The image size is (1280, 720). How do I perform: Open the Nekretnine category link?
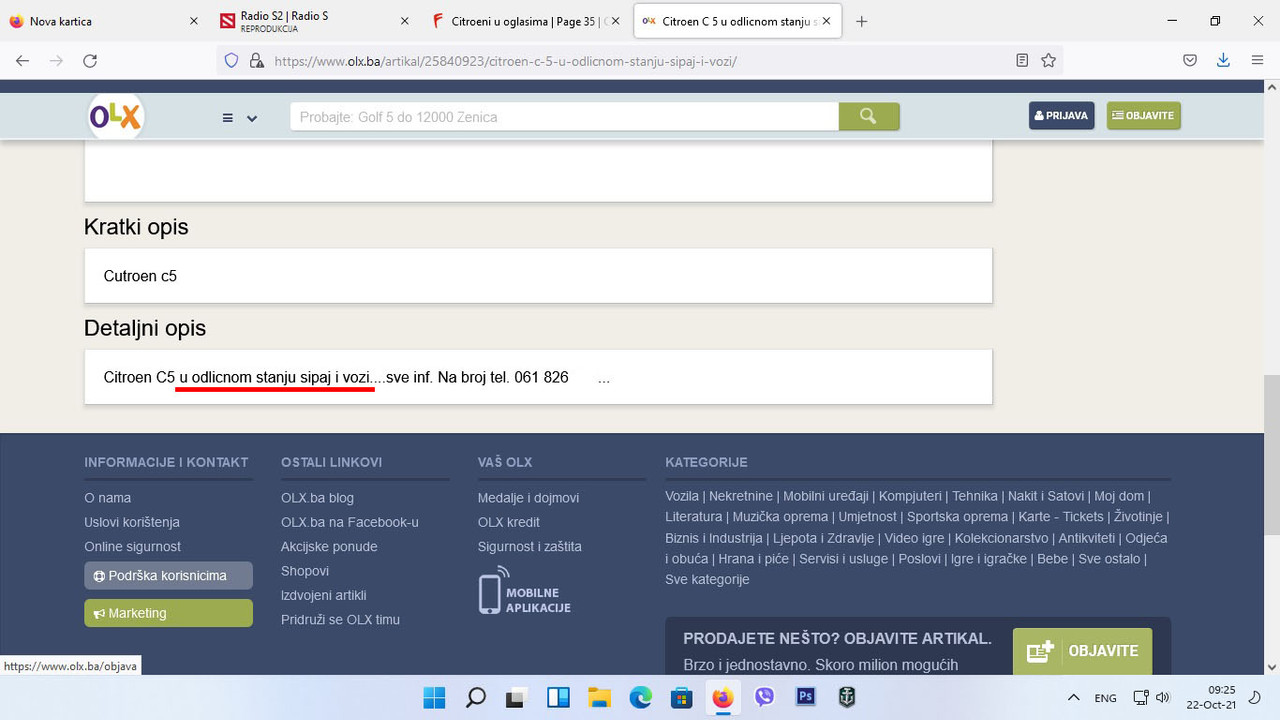741,496
